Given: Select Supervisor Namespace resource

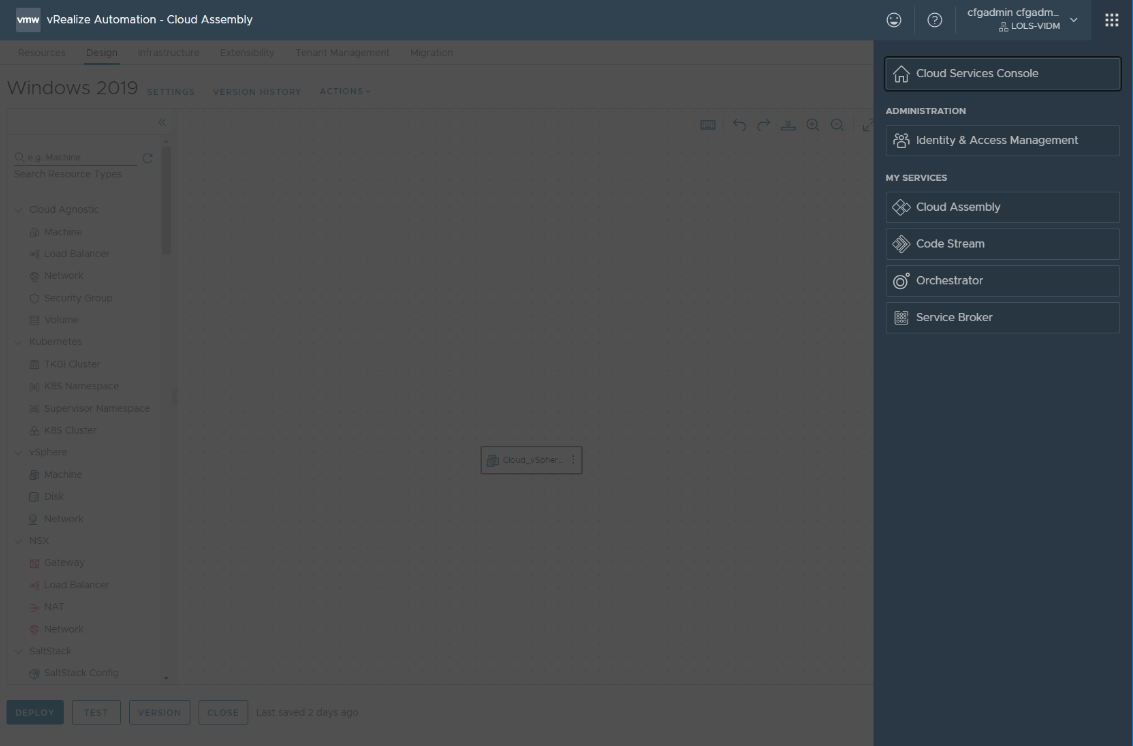Looking at the screenshot, I should pos(89,408).
